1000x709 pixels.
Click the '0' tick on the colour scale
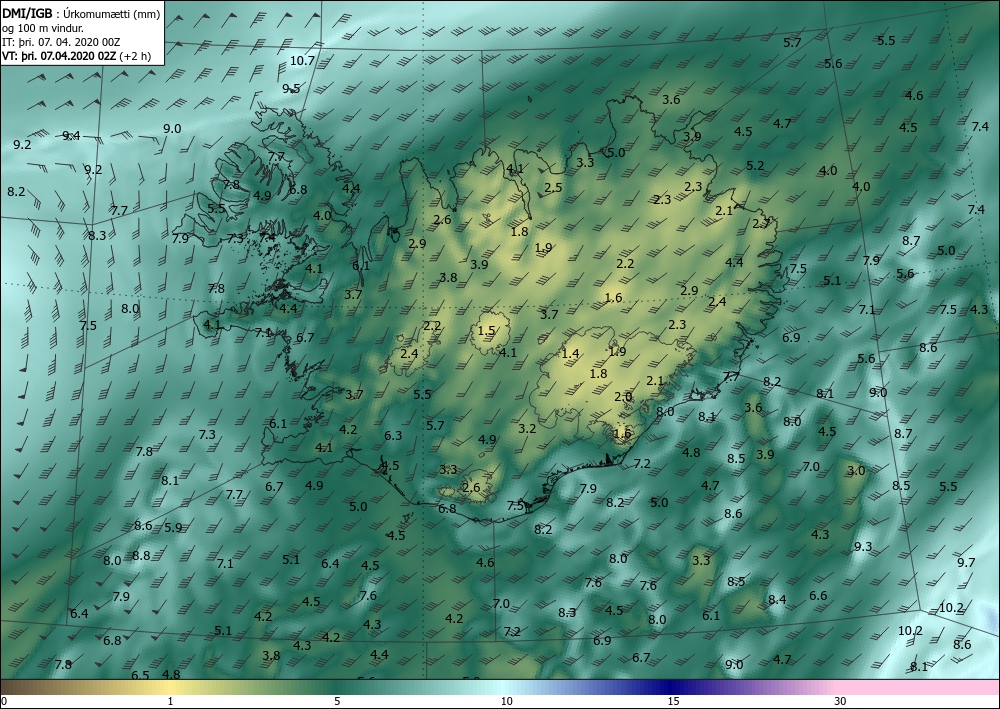coord(4,702)
